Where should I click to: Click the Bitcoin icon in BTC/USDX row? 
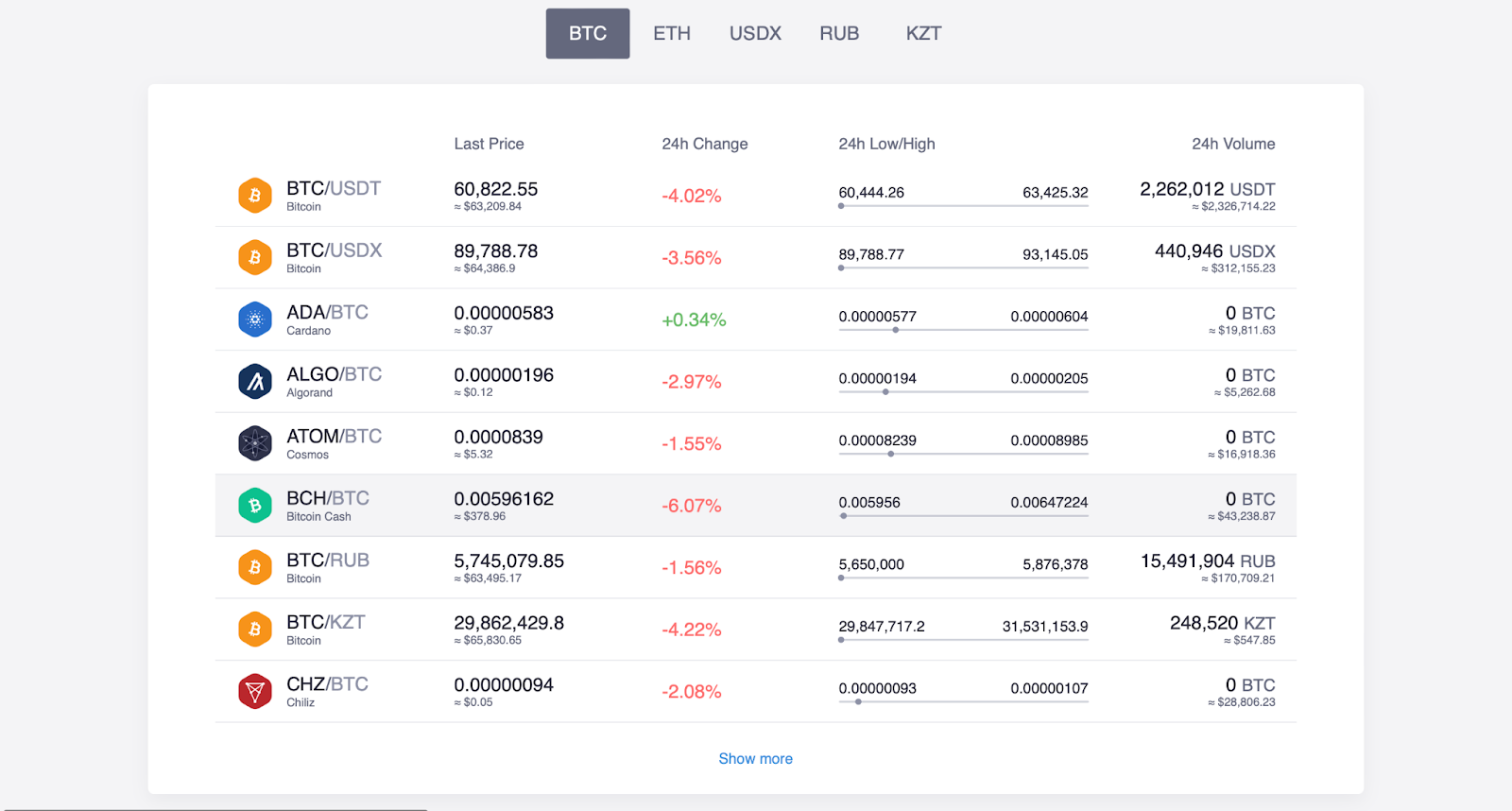[x=254, y=257]
